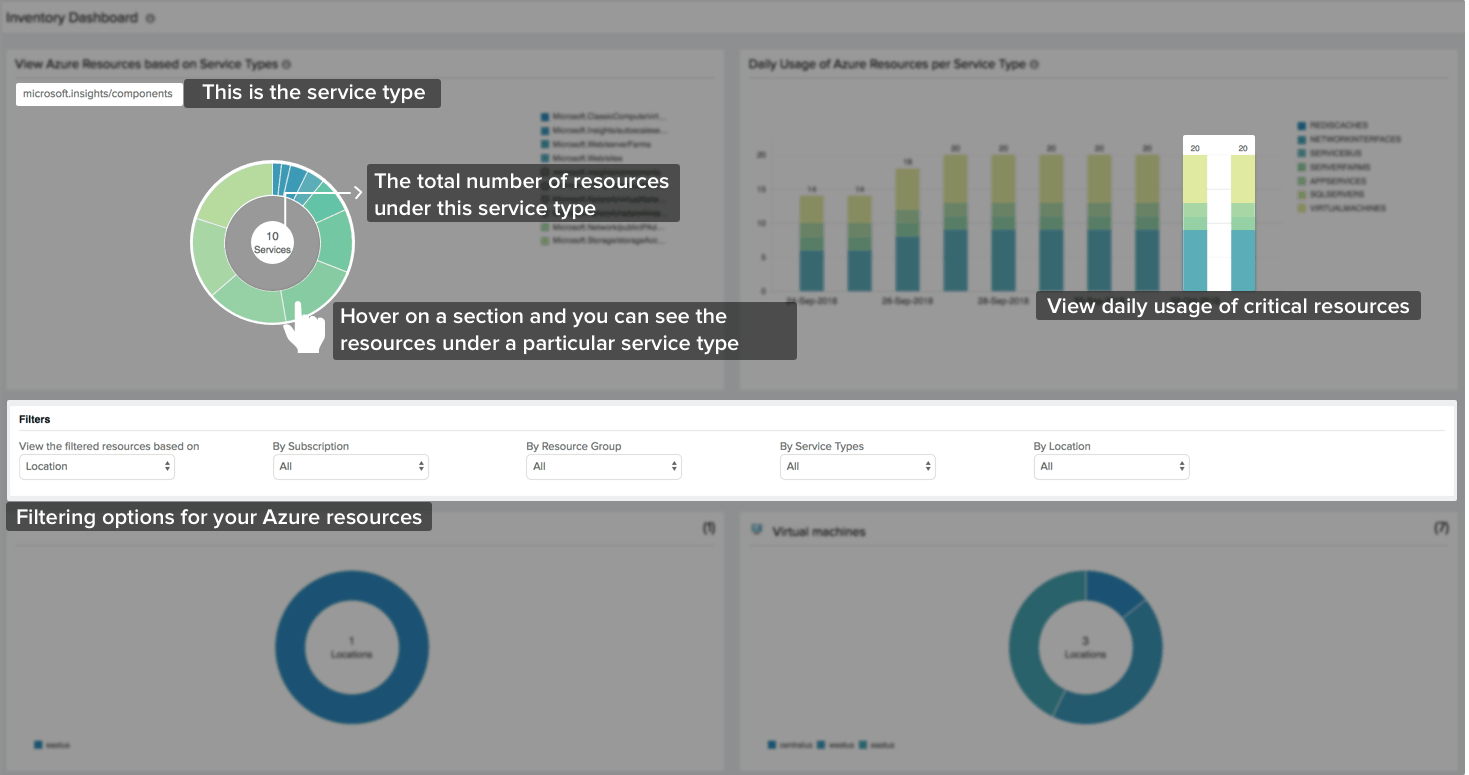The image size is (1469, 775).
Task: Open the By Subscription dropdown
Action: [x=350, y=466]
